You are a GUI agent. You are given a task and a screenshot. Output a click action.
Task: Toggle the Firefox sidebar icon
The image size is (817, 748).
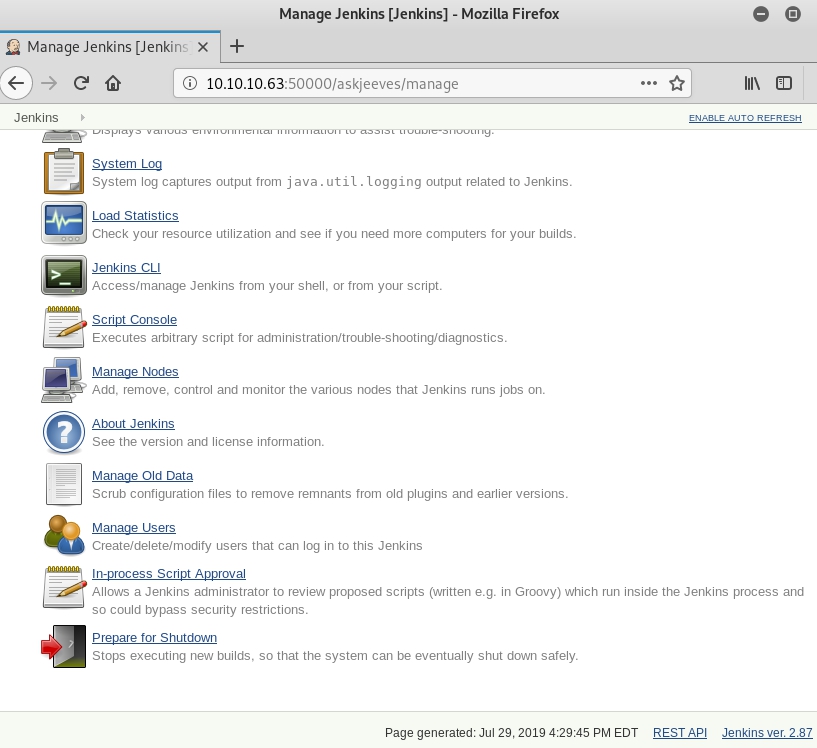click(784, 83)
